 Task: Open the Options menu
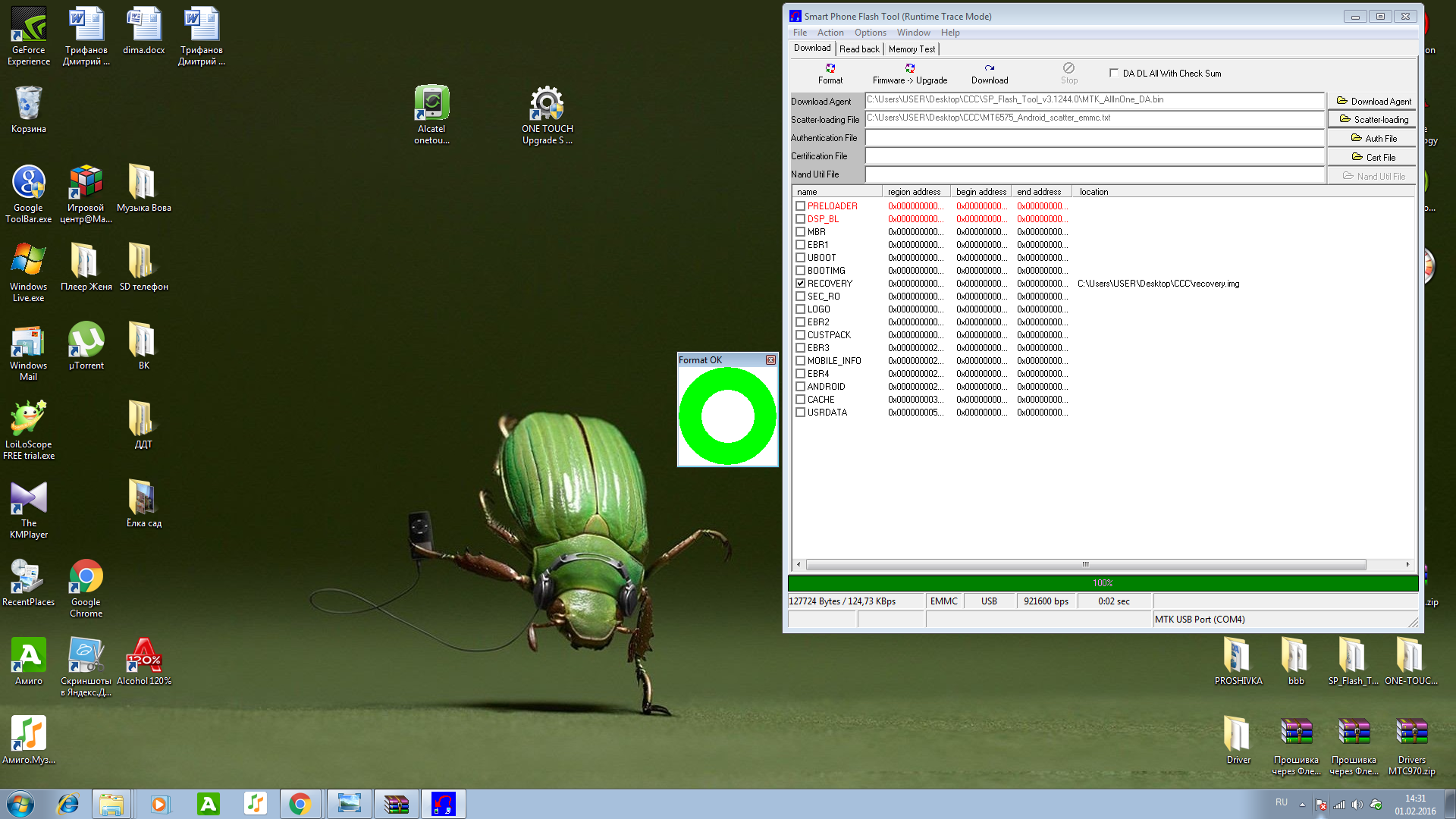pyautogui.click(x=870, y=33)
